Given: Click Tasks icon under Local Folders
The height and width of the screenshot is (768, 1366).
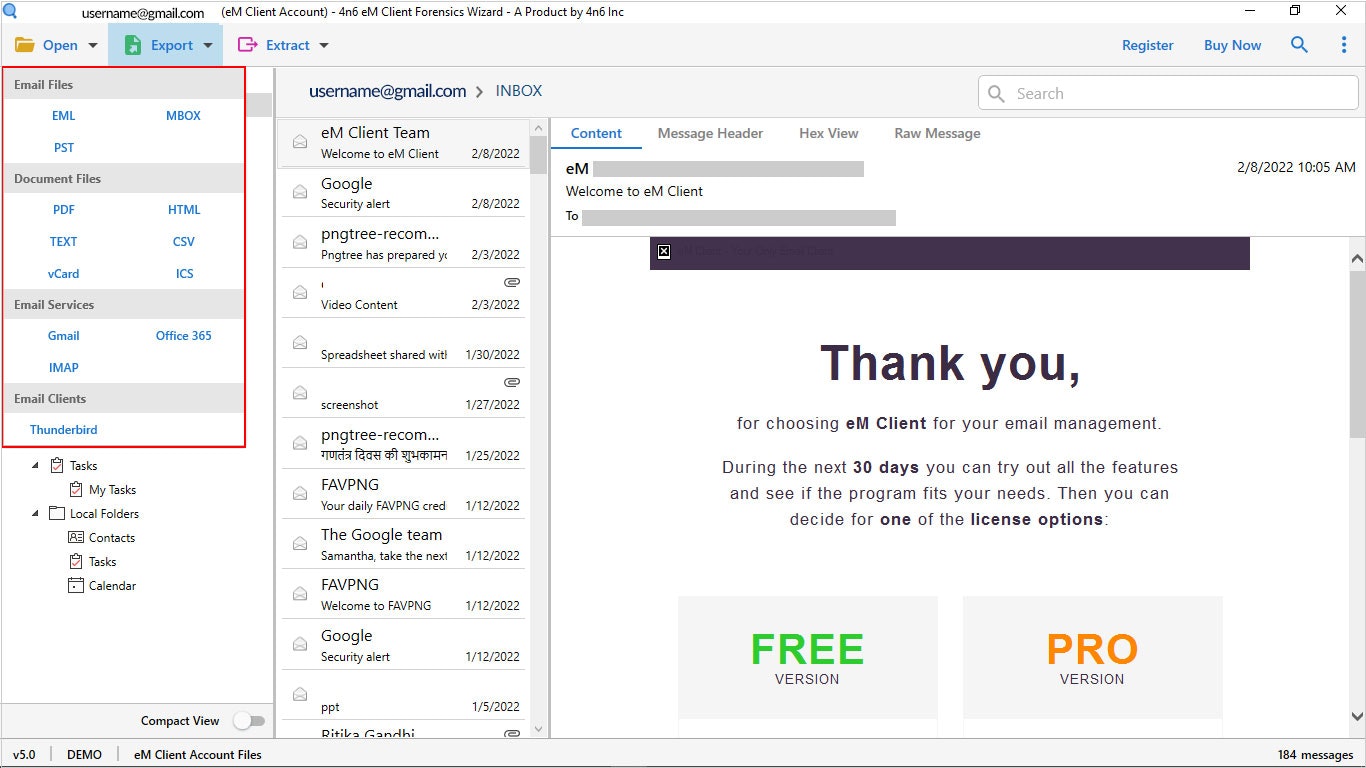Looking at the screenshot, I should pyautogui.click(x=76, y=561).
